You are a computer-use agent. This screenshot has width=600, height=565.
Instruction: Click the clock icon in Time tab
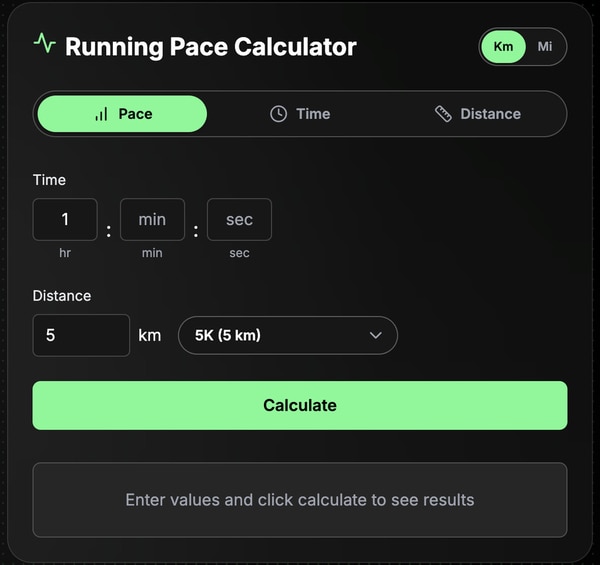(278, 114)
